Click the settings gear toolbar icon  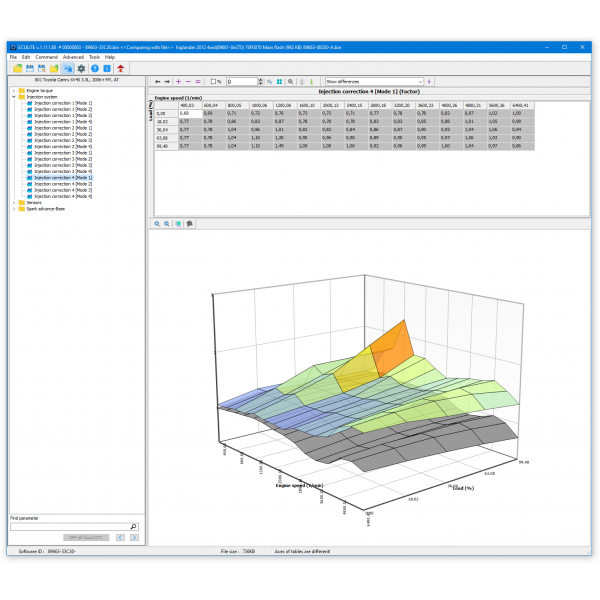tap(80, 68)
